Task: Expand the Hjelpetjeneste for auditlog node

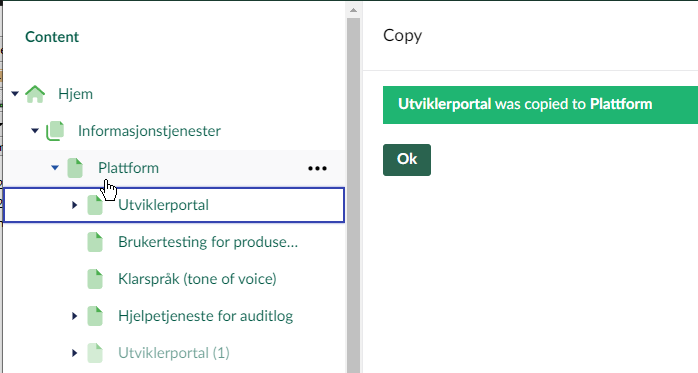Action: click(x=75, y=316)
